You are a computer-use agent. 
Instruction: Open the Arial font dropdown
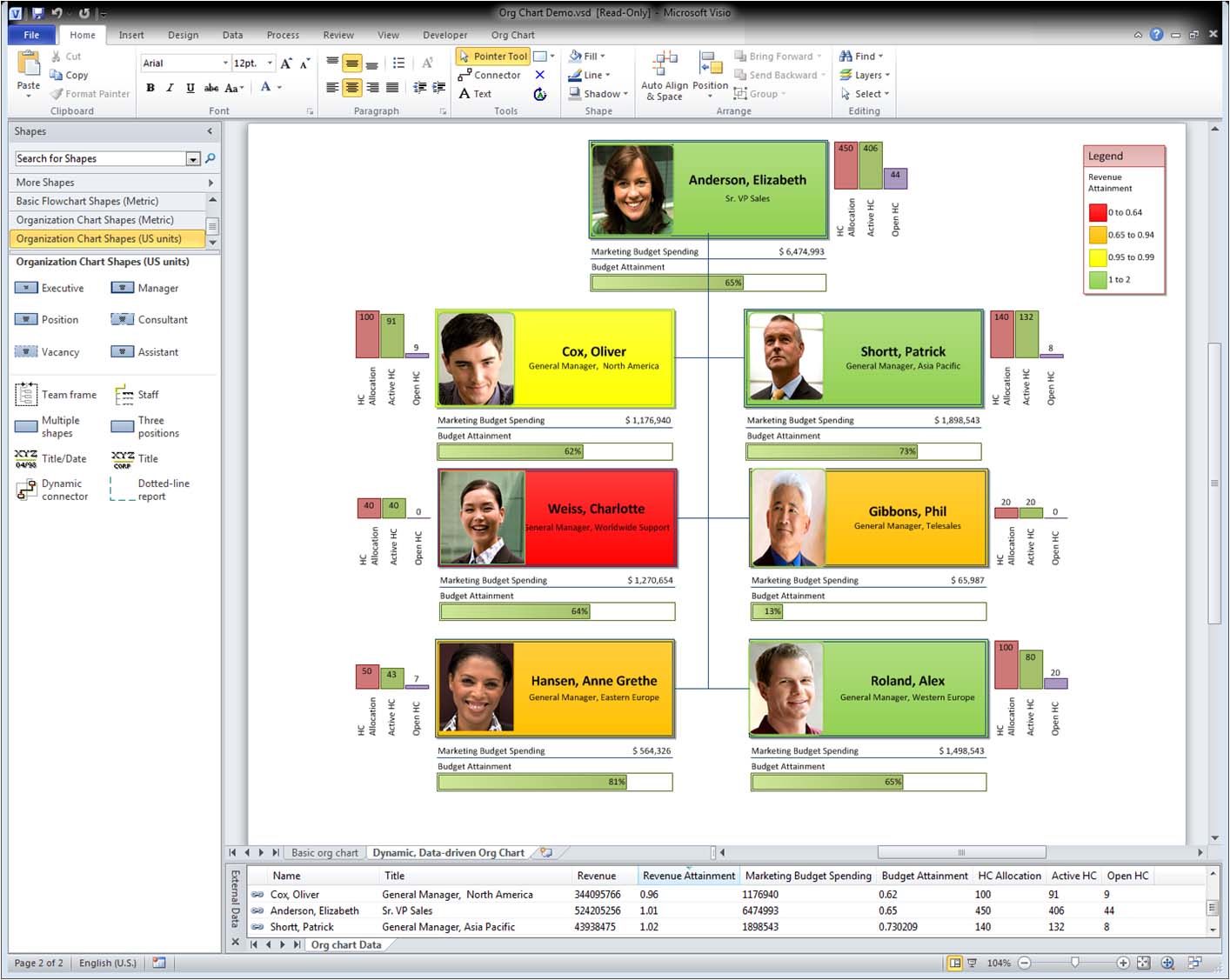[x=224, y=63]
